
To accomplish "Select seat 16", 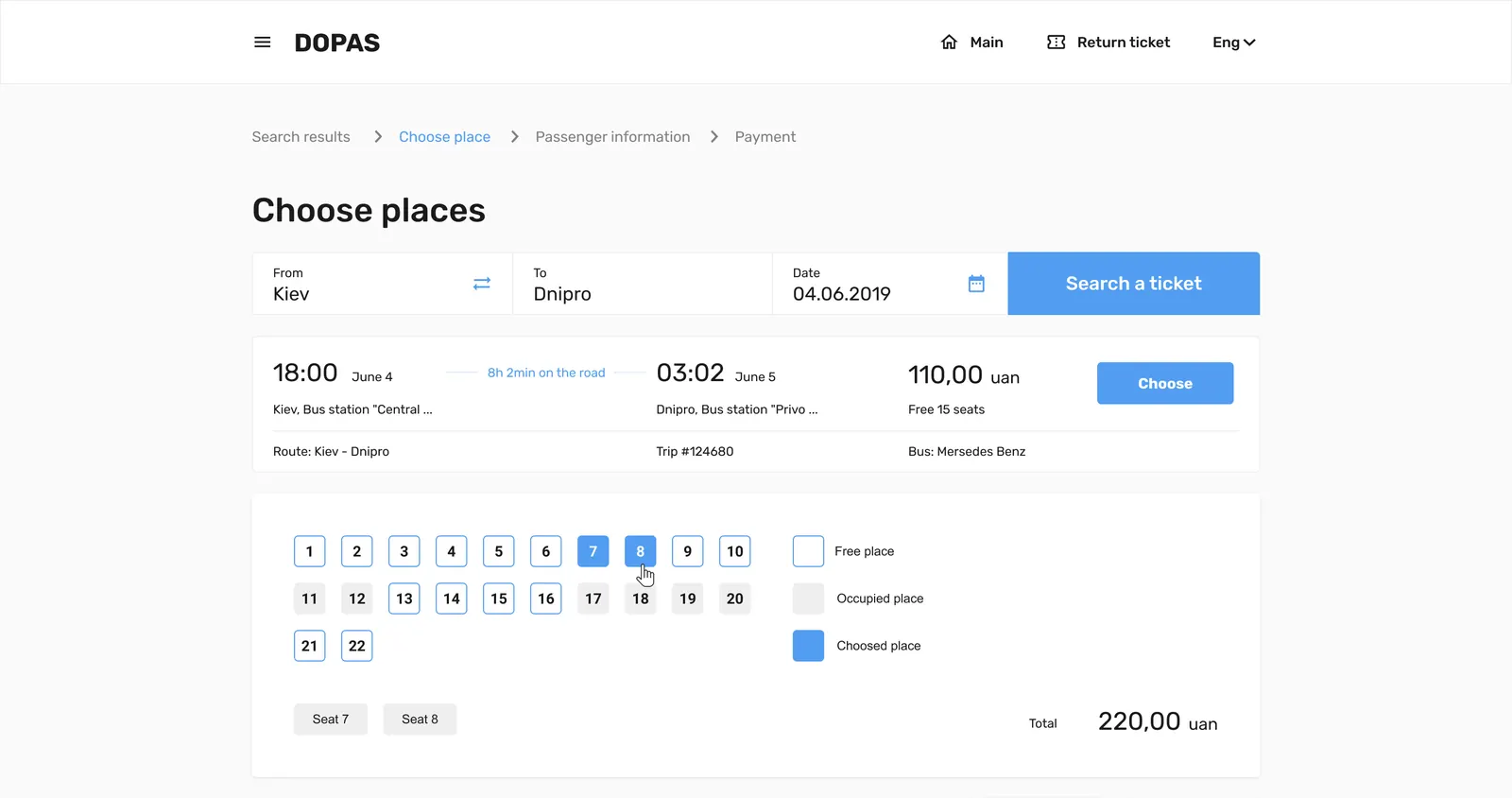I will (546, 598).
